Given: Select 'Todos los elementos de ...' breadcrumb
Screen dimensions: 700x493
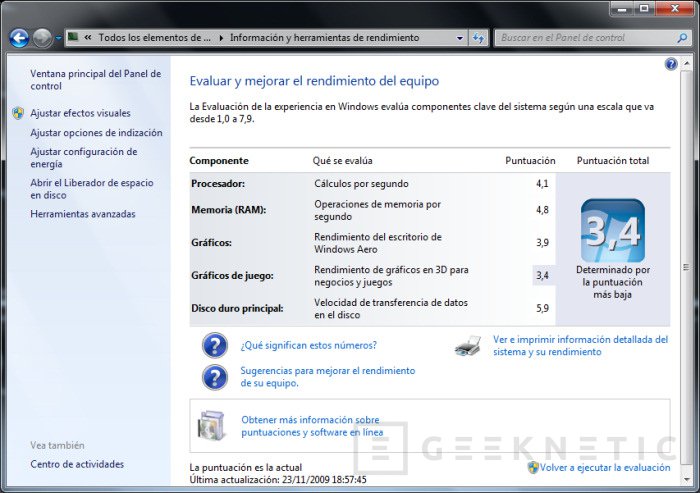Looking at the screenshot, I should [154, 38].
